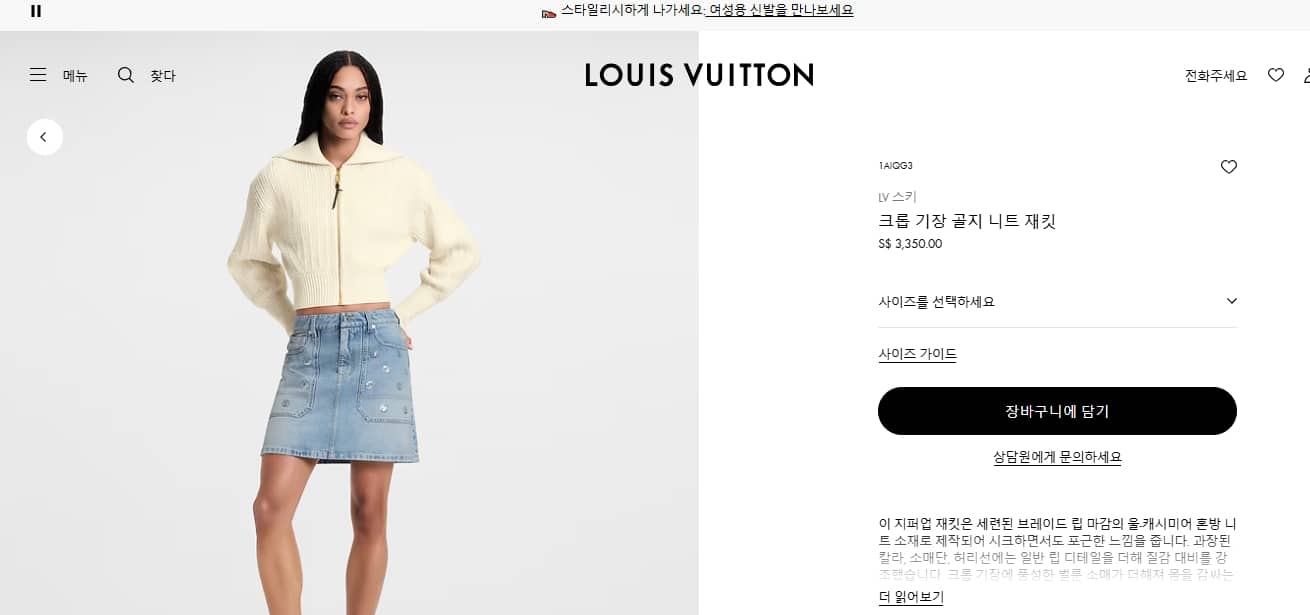Open the hamburger menu icon
Screen dimensions: 1310x615
pos(38,75)
